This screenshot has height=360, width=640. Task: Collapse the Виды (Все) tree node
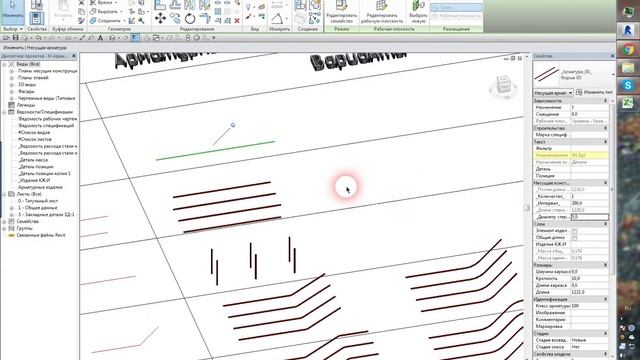click(4, 64)
